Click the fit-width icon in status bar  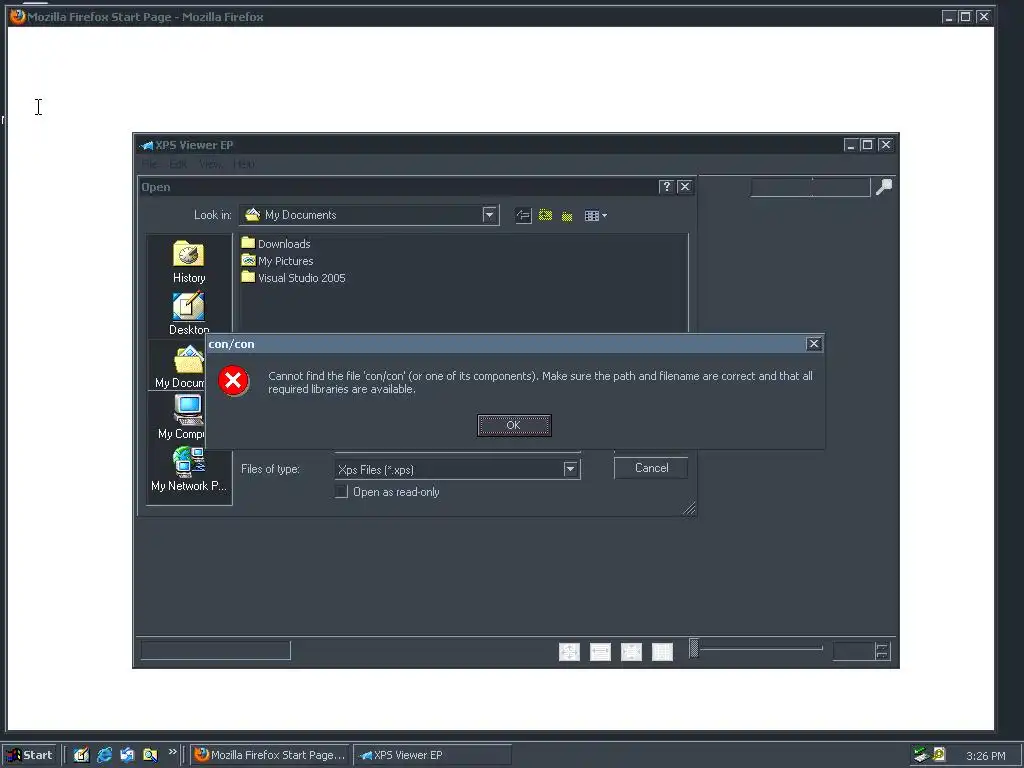[x=600, y=652]
